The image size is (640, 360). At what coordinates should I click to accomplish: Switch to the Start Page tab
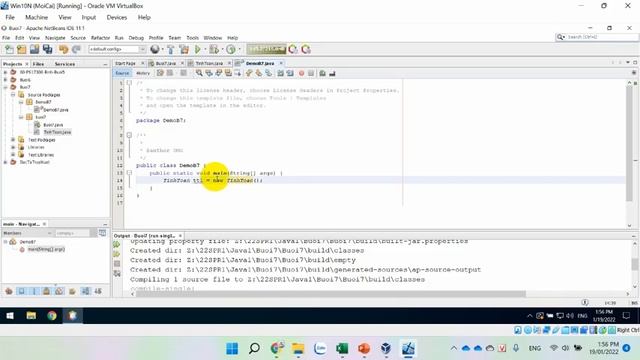[125, 64]
